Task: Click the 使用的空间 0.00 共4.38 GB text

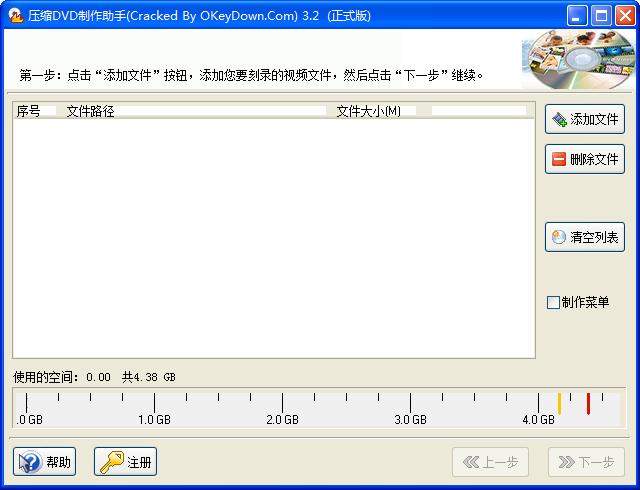Action: pos(94,377)
